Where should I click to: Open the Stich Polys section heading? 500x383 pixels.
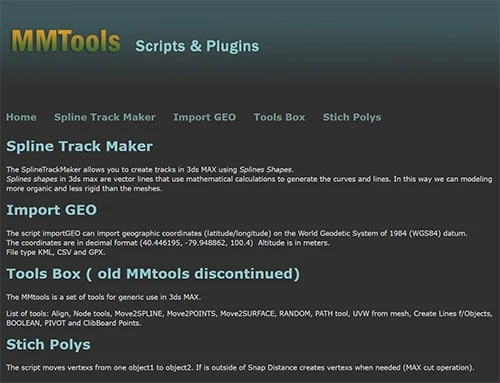(48, 345)
